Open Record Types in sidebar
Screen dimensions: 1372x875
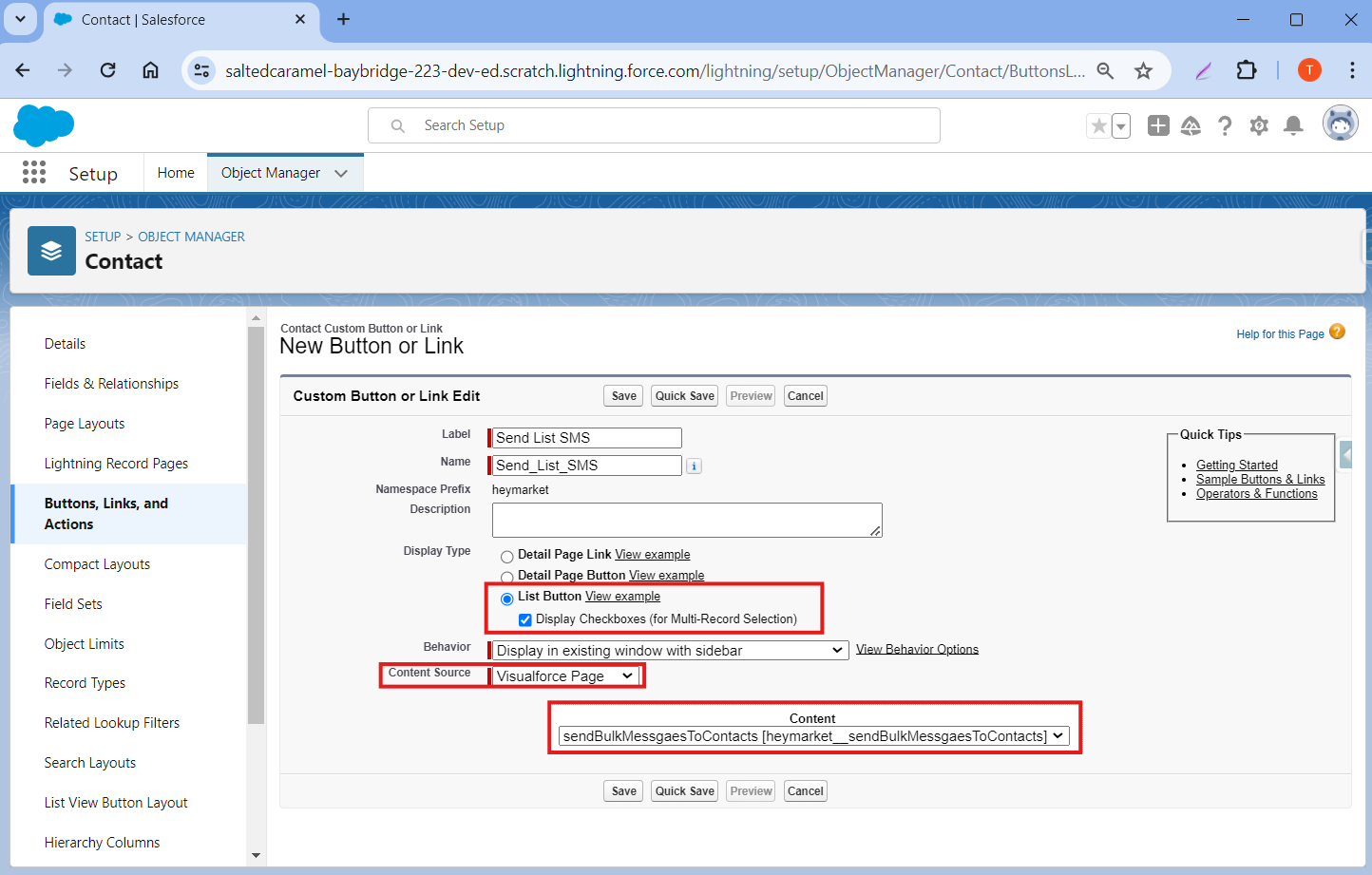click(x=85, y=683)
